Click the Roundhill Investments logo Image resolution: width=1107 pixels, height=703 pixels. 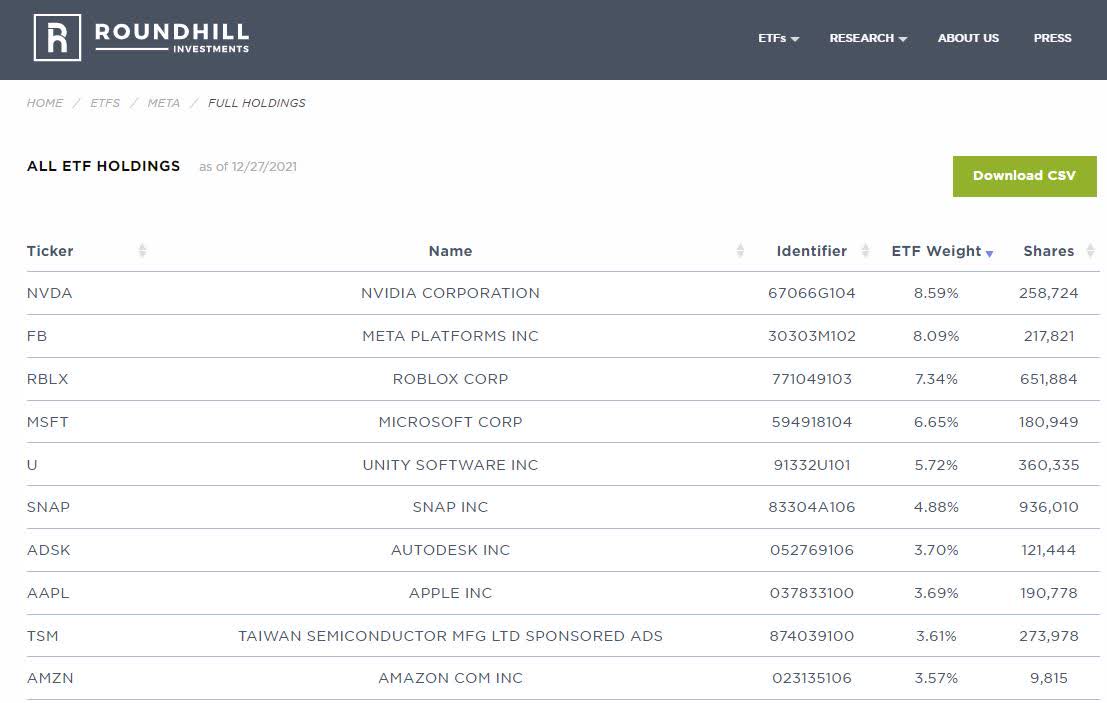point(141,38)
